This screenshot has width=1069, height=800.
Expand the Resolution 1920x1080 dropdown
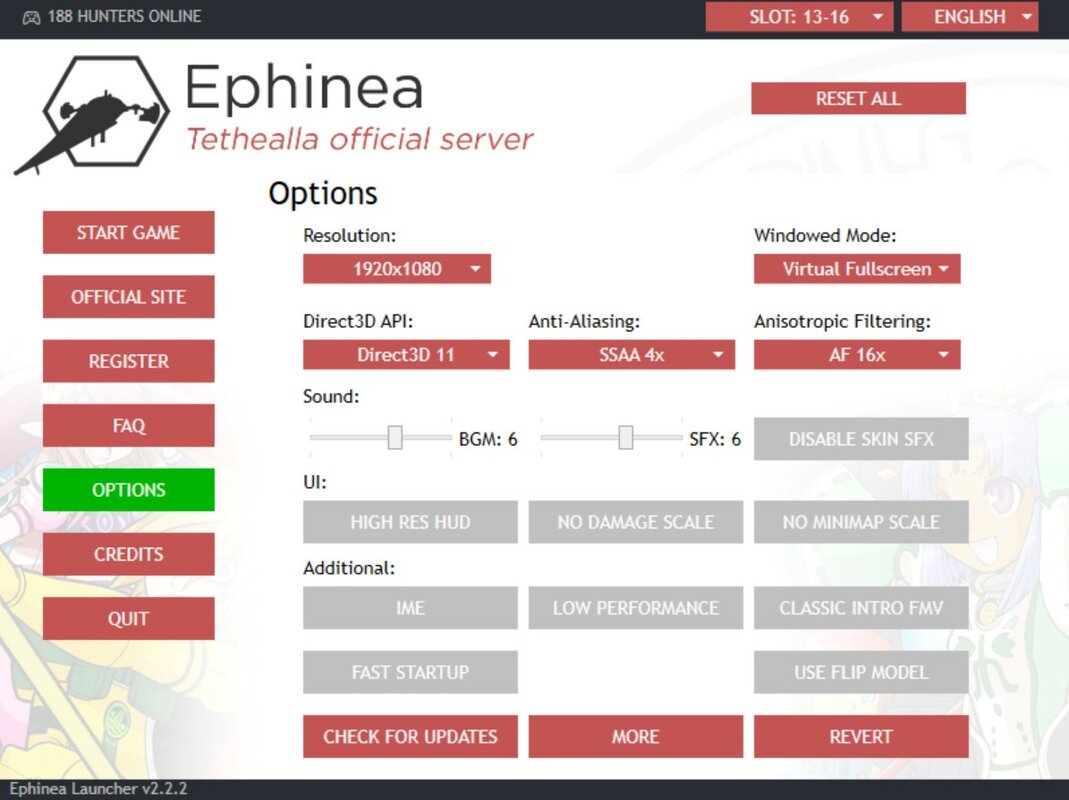(x=397, y=269)
